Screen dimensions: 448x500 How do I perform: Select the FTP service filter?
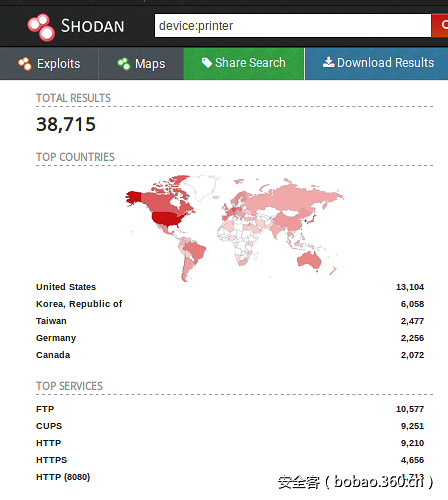tap(45, 409)
